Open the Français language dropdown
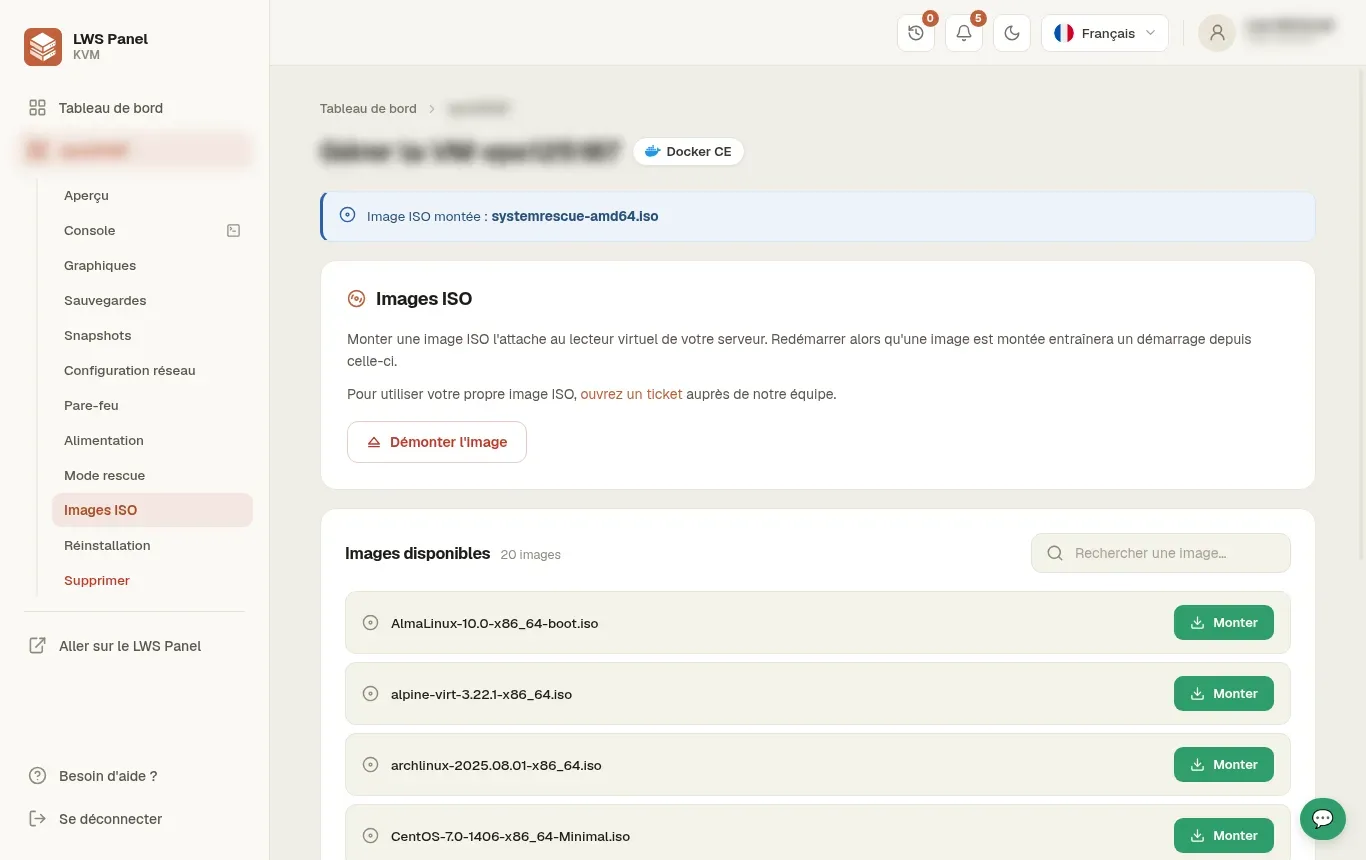The width and height of the screenshot is (1366, 860). click(x=1105, y=33)
